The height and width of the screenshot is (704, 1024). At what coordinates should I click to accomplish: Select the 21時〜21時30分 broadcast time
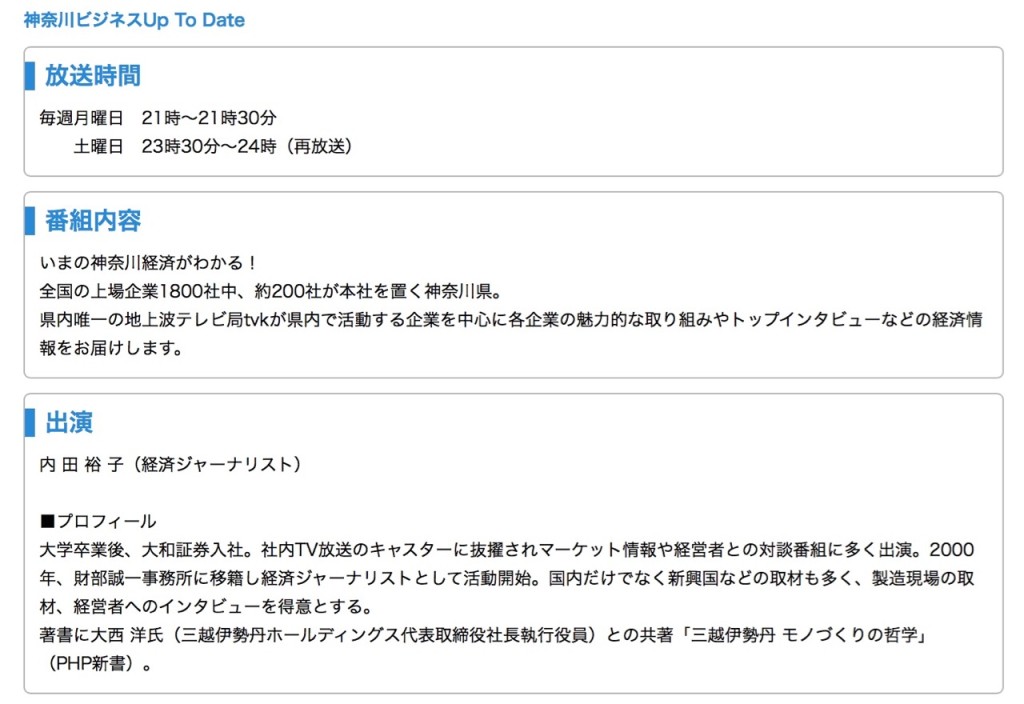(209, 118)
